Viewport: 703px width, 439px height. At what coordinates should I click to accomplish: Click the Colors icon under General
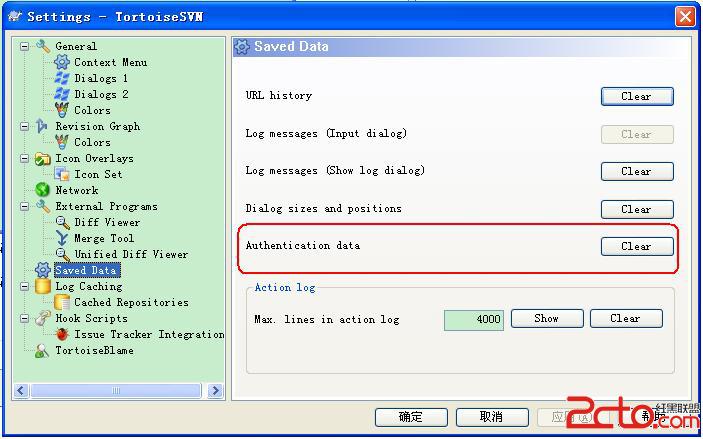click(62, 110)
